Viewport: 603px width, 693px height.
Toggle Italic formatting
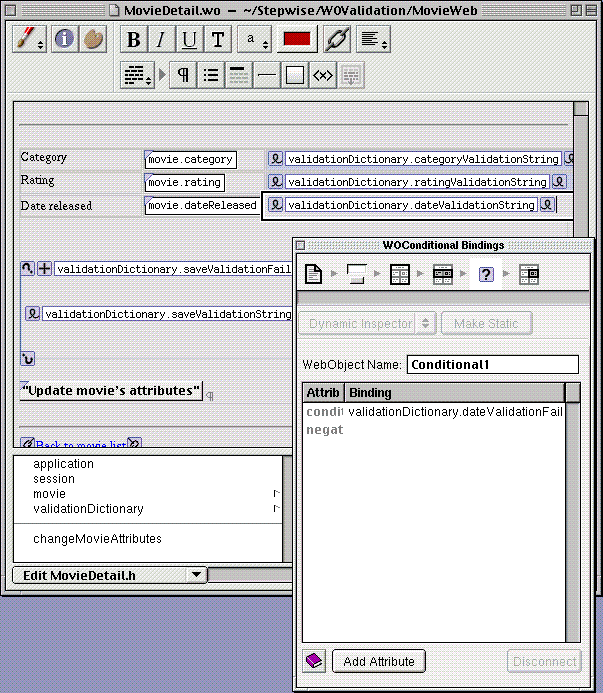coord(161,40)
